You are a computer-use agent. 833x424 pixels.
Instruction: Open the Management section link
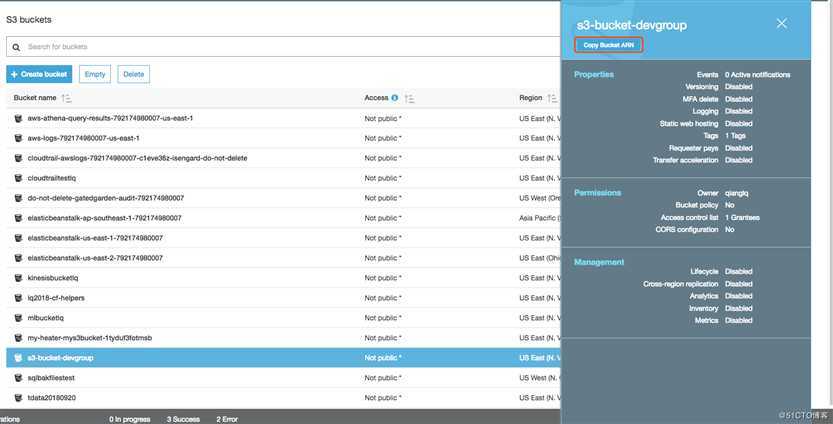coord(599,262)
